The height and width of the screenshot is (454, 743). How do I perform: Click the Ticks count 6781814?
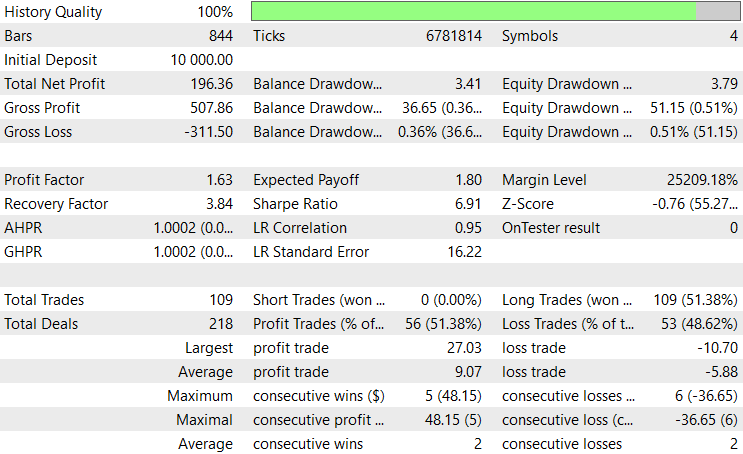(x=453, y=36)
